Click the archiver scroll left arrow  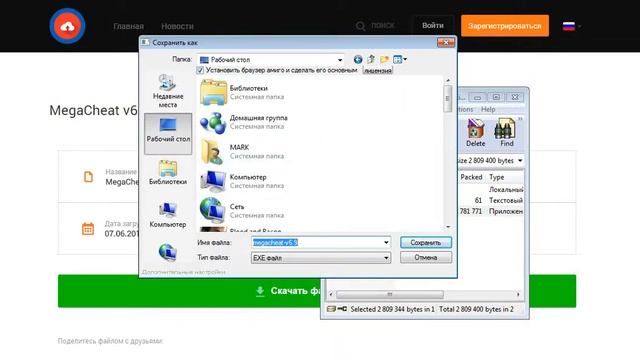pyautogui.click(x=331, y=294)
